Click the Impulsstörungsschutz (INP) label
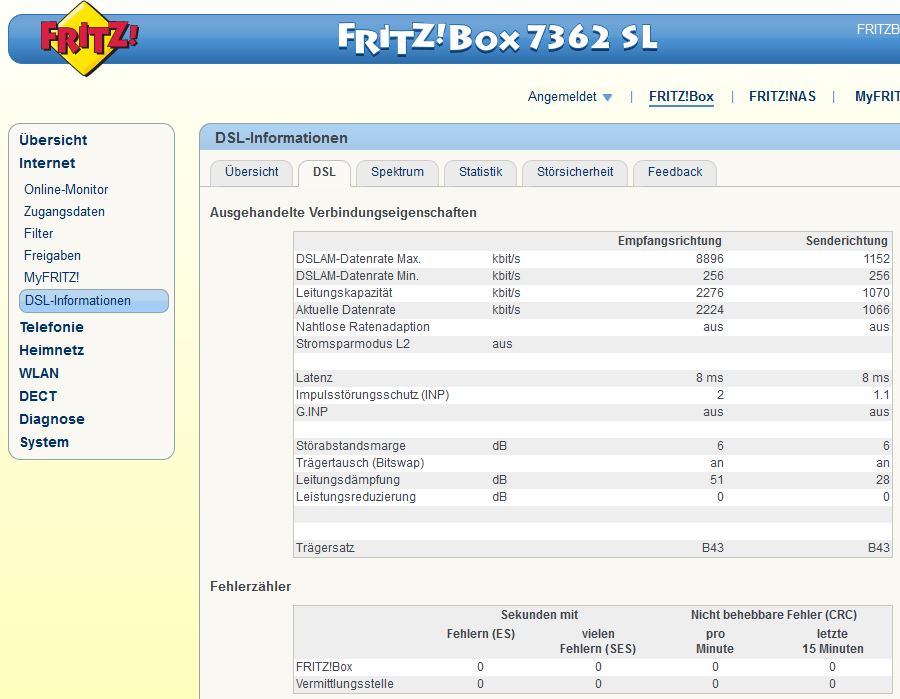The height and width of the screenshot is (699, 900). pos(373,395)
